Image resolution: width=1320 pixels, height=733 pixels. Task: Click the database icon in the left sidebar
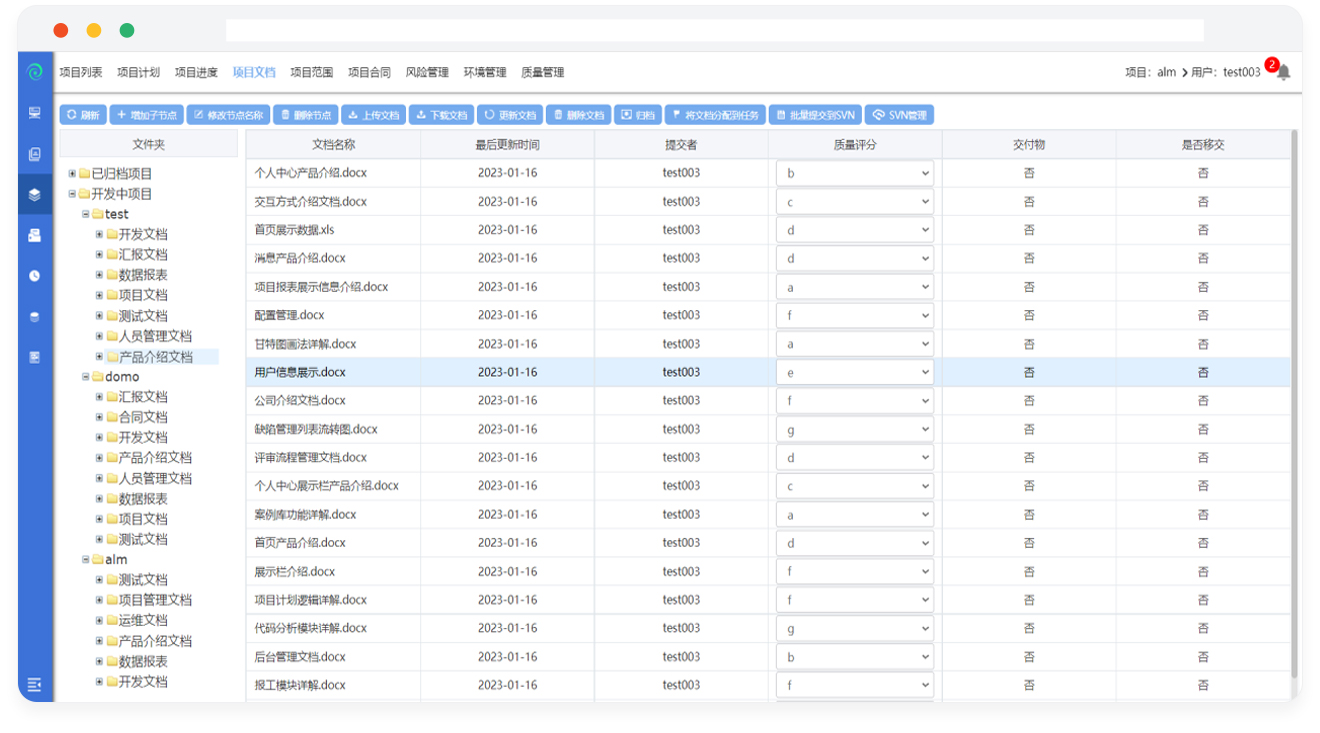[35, 317]
